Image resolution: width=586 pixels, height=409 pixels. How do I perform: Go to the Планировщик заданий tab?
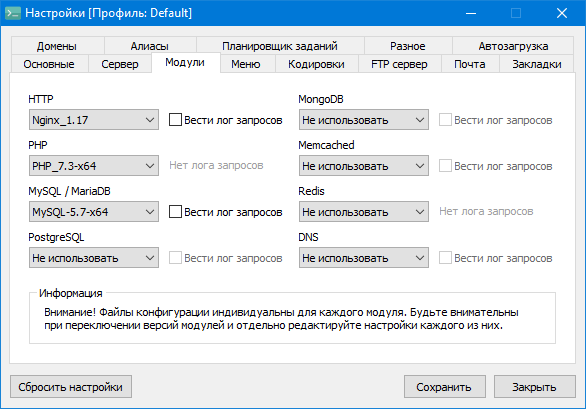click(280, 46)
